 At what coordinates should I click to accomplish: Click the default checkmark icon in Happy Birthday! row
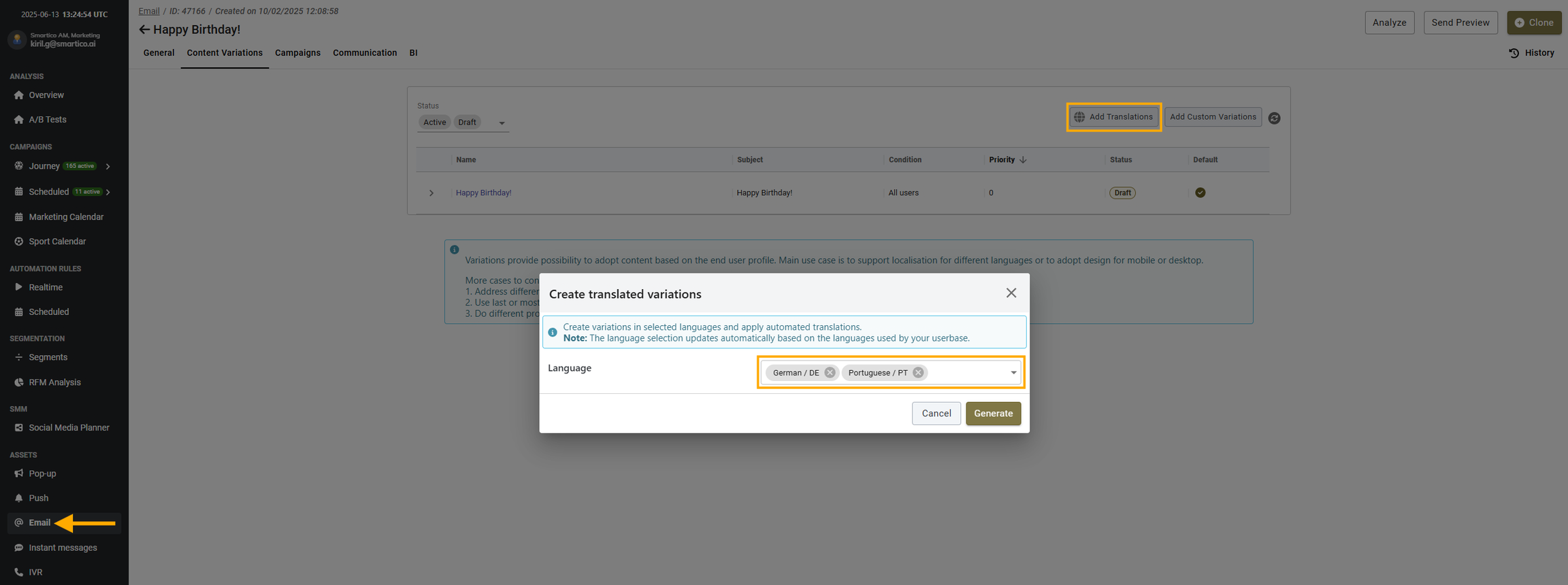coord(1200,193)
